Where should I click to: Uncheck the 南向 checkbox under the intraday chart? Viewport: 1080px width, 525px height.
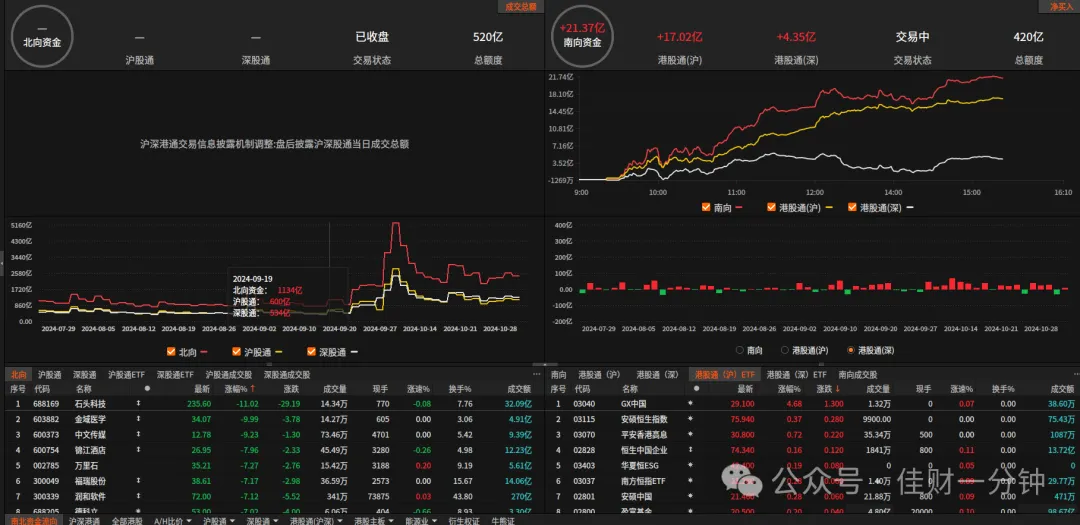coord(705,206)
